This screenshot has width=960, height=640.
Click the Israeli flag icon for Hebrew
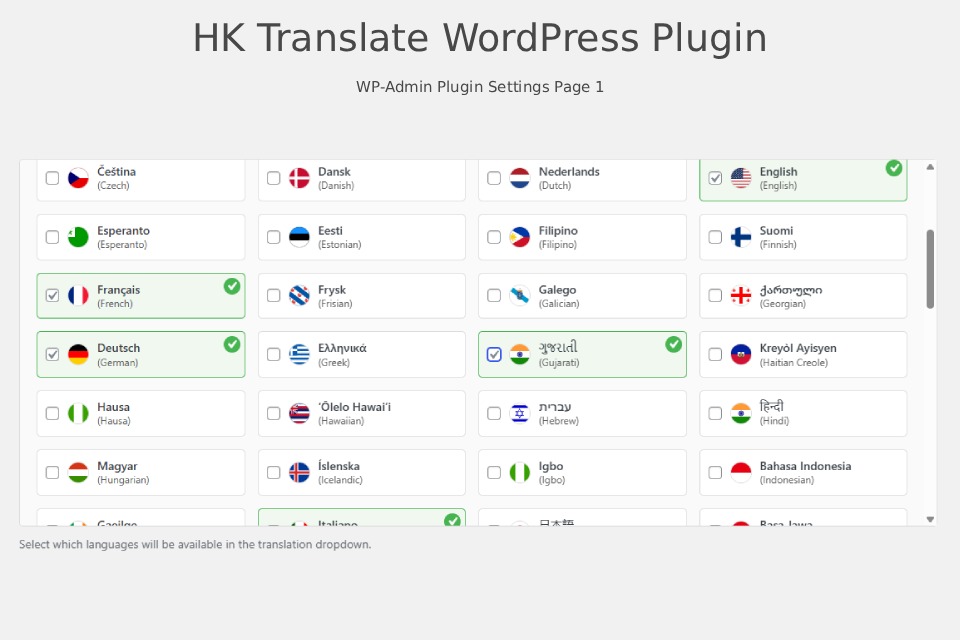coord(520,413)
